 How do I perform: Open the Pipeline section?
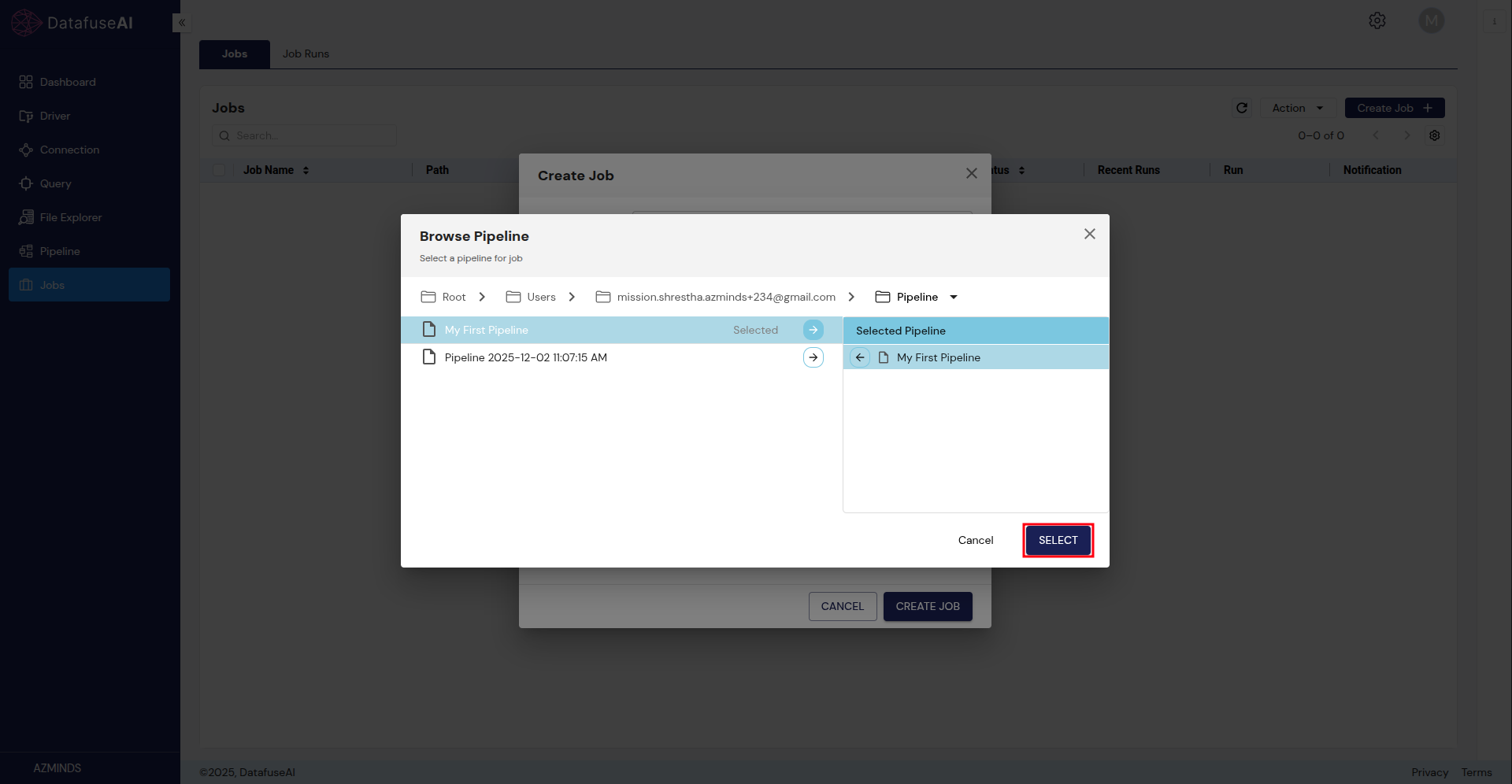(x=60, y=251)
